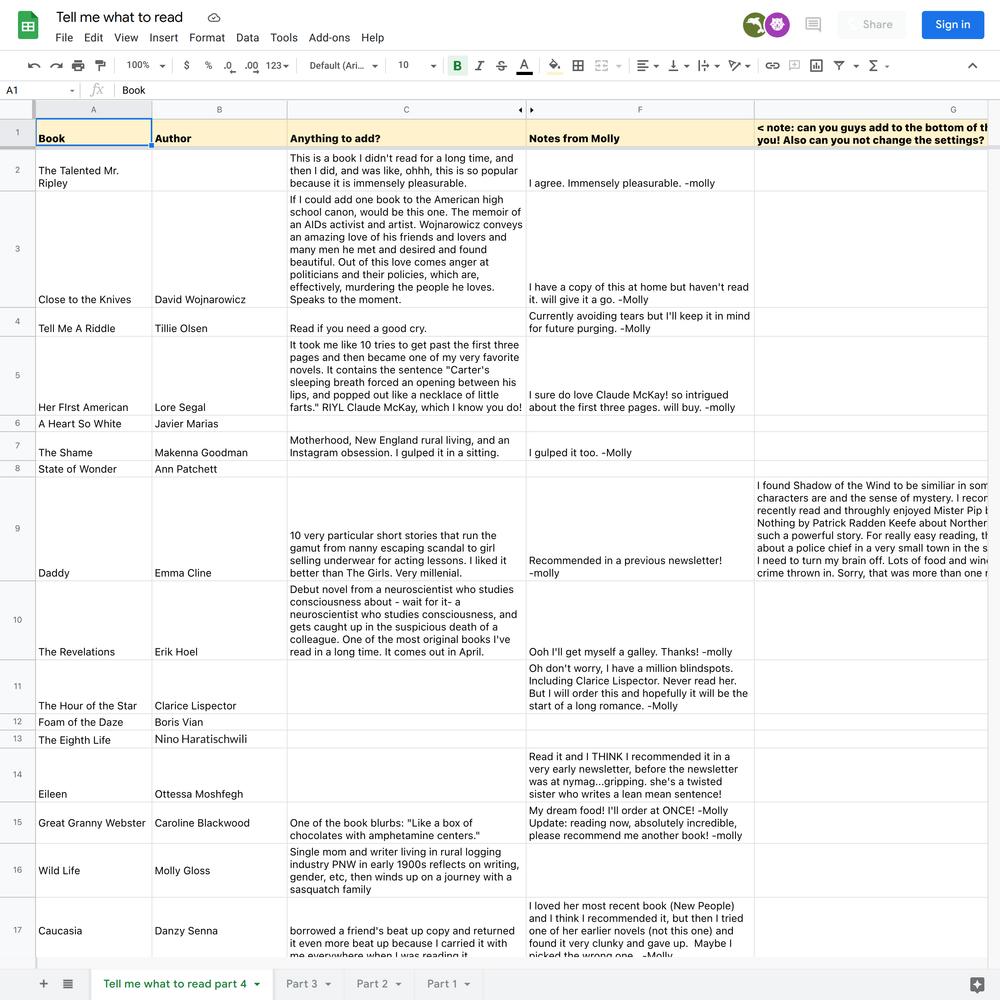The height and width of the screenshot is (1000, 1000).
Task: Open the File menu
Action: point(64,38)
